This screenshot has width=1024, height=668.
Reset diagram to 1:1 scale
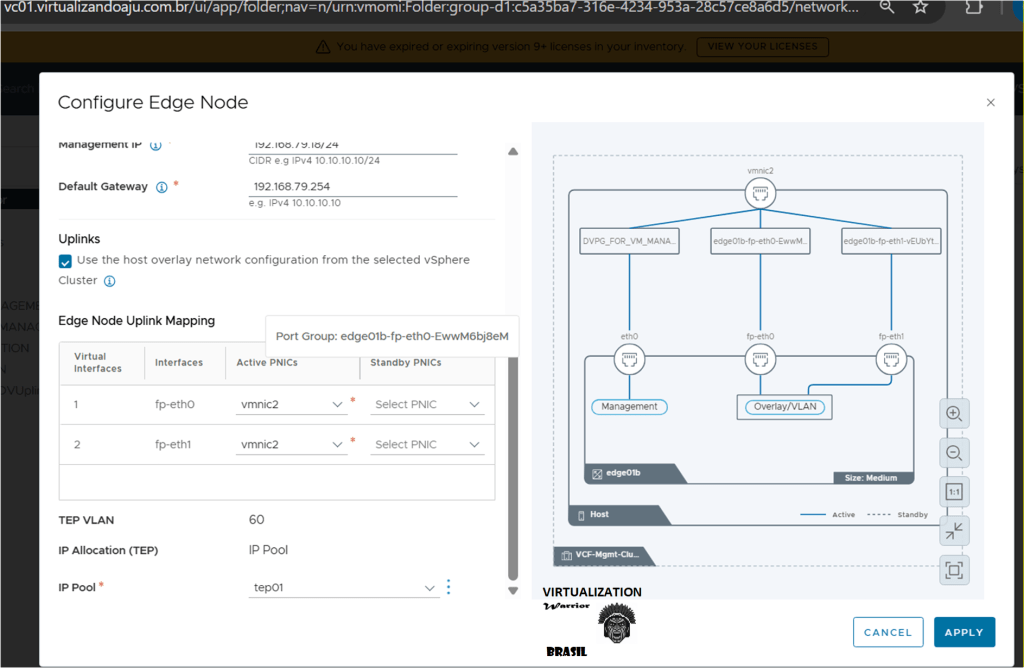955,492
